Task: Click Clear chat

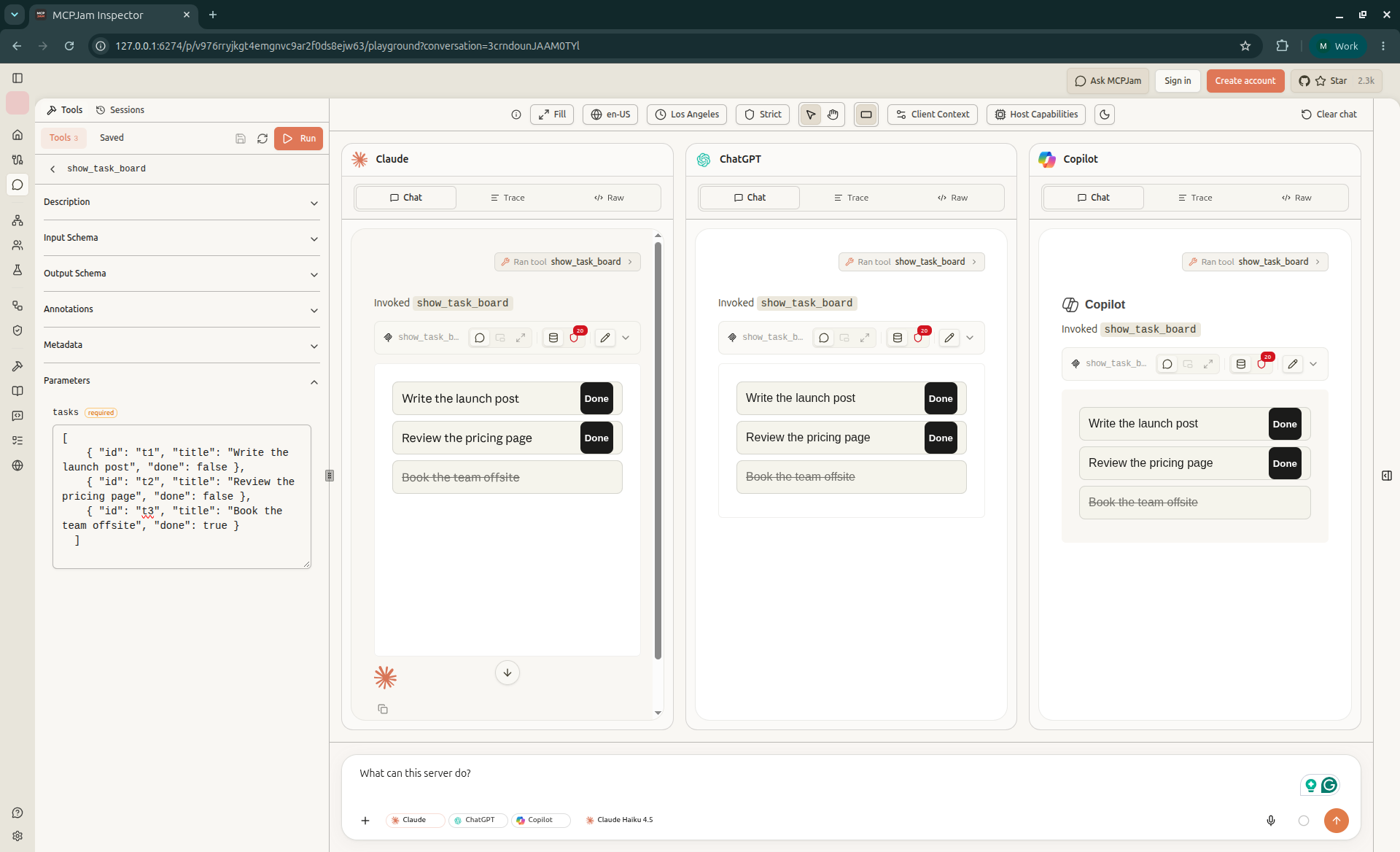Action: click(1329, 115)
